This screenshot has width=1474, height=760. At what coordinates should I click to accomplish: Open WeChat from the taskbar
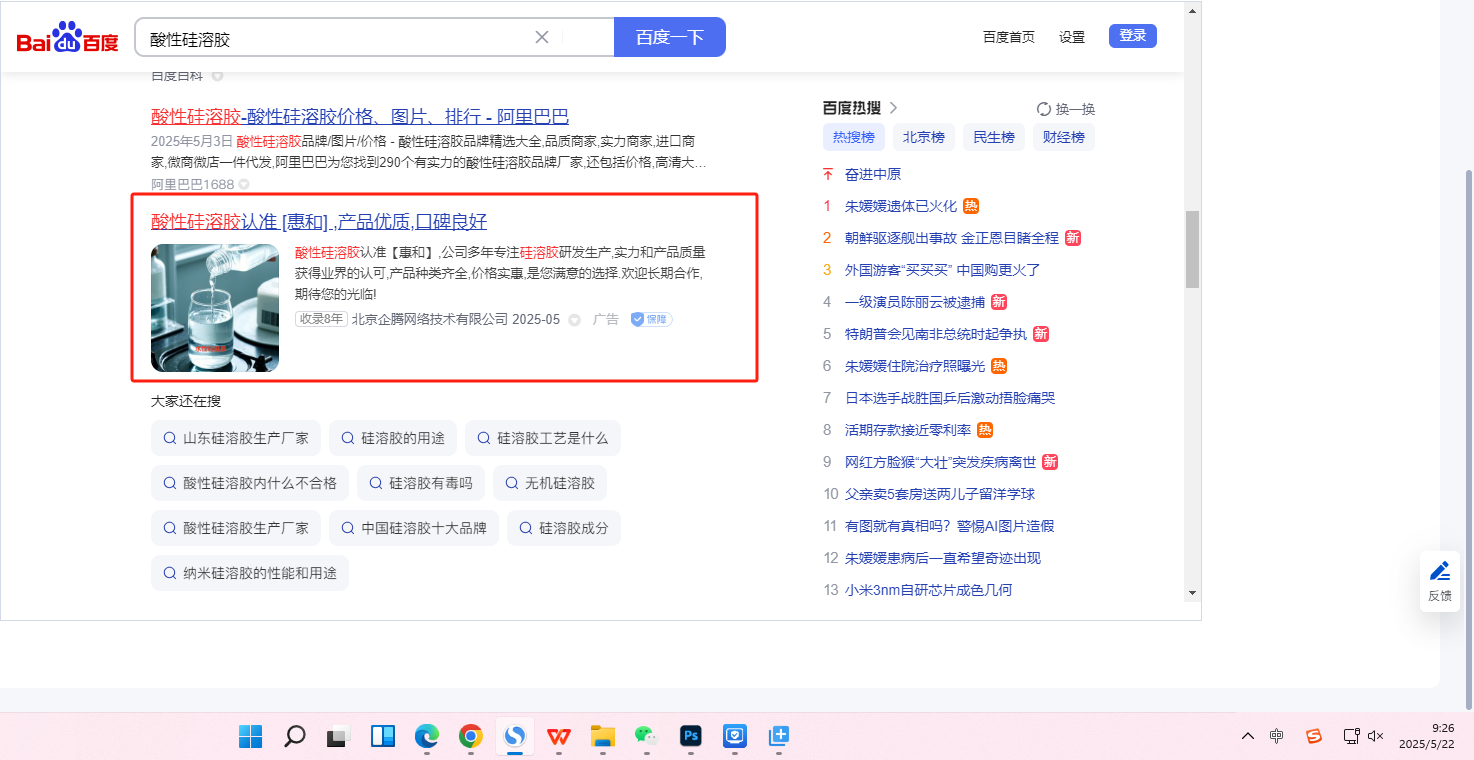[x=645, y=737]
